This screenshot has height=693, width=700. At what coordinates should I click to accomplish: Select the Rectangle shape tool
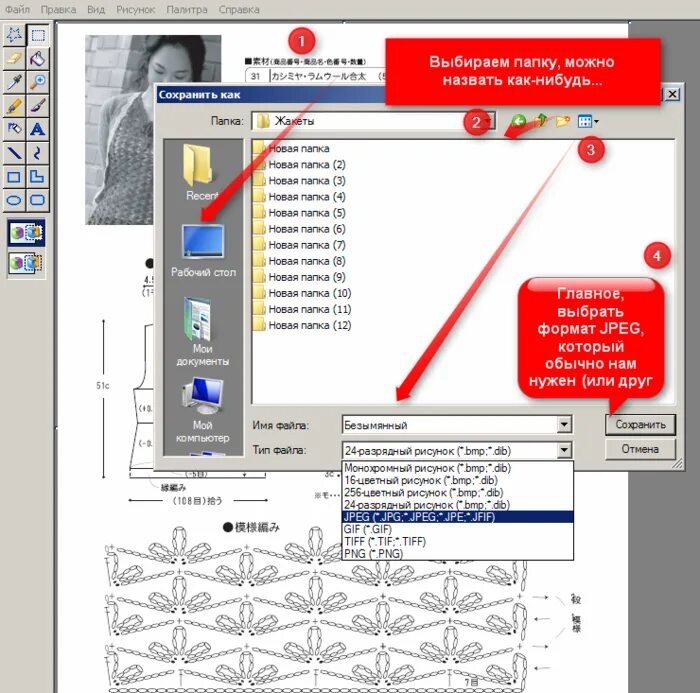point(14,176)
